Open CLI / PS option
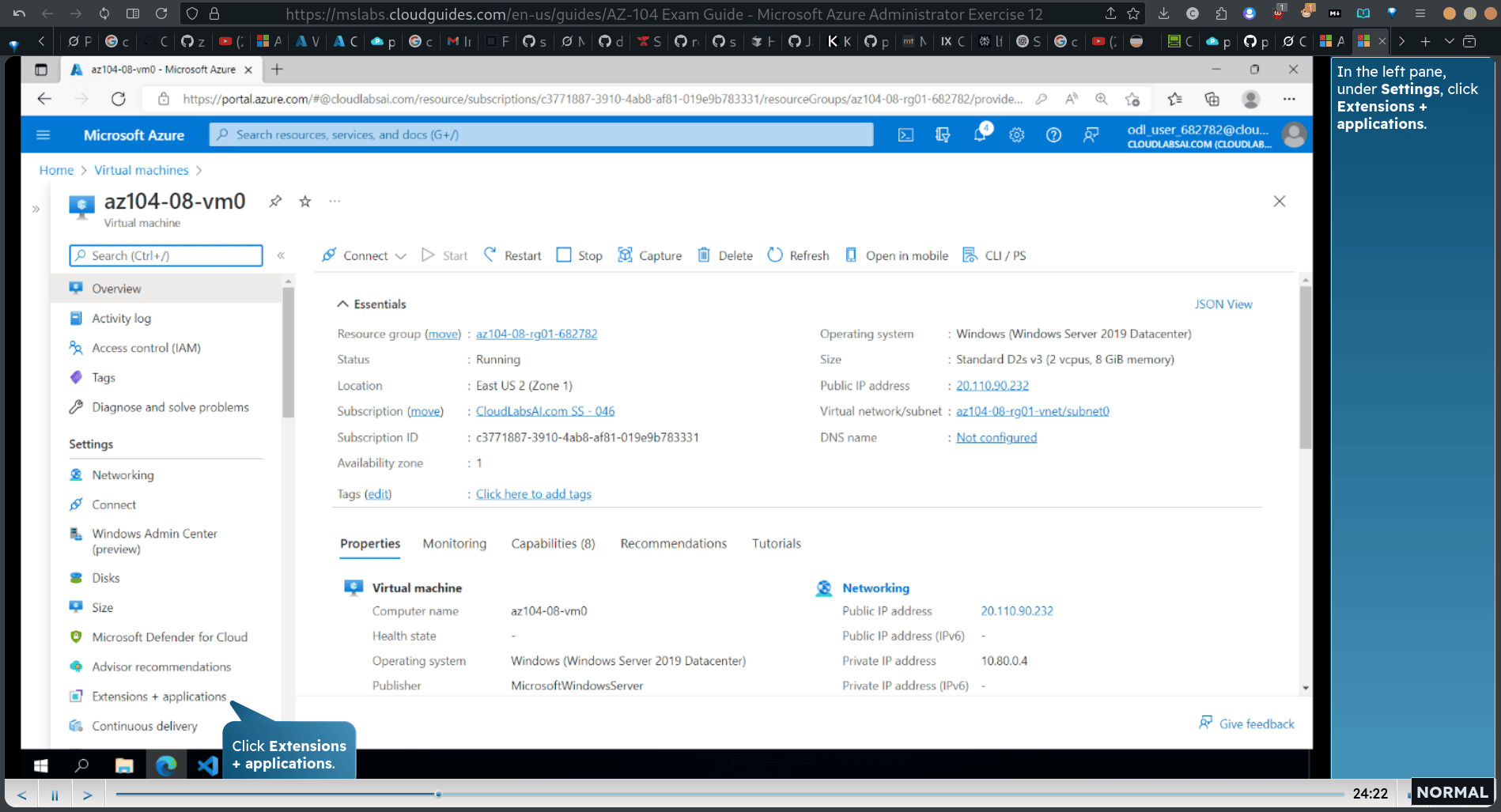The width and height of the screenshot is (1501, 812). point(994,255)
